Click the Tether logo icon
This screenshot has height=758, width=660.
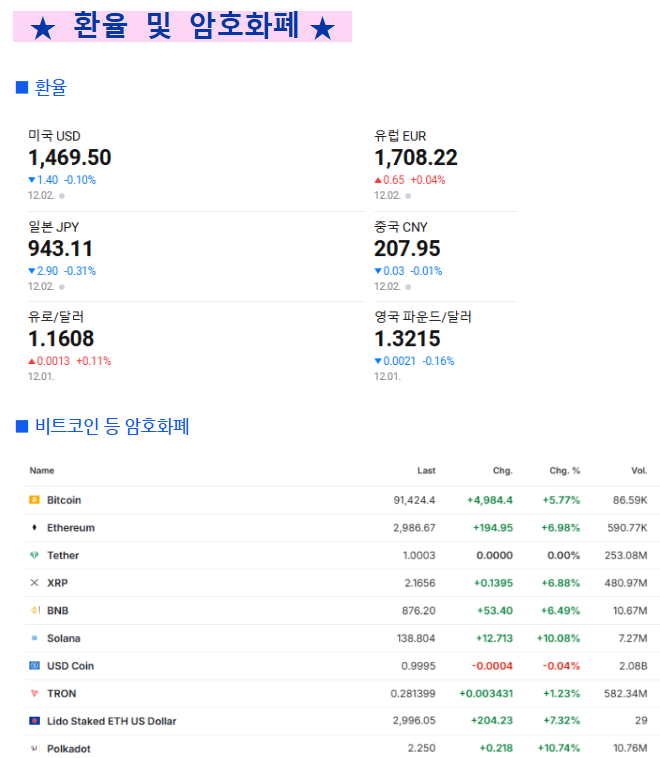click(34, 555)
